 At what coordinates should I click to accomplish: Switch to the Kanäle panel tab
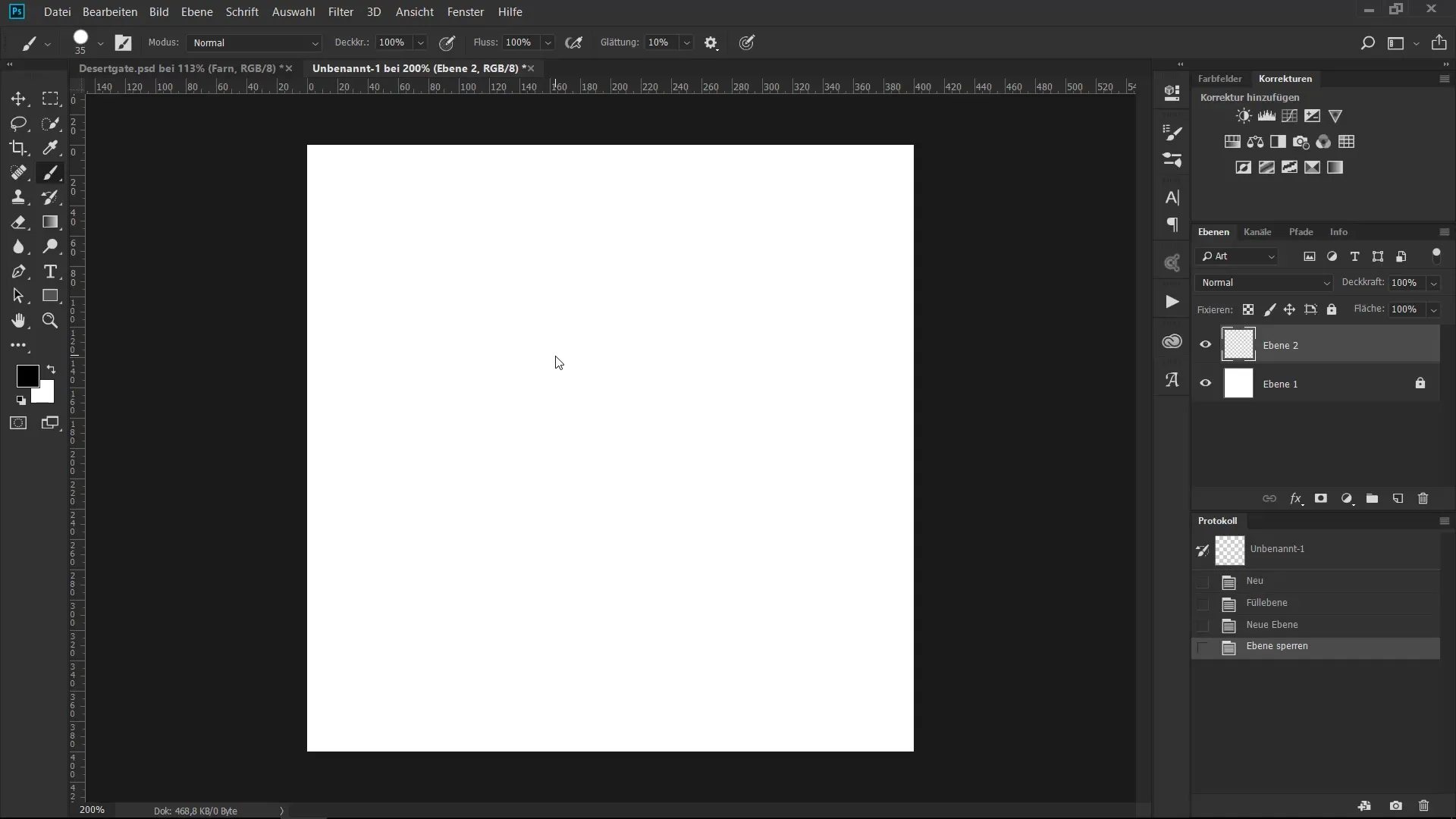coord(1257,232)
